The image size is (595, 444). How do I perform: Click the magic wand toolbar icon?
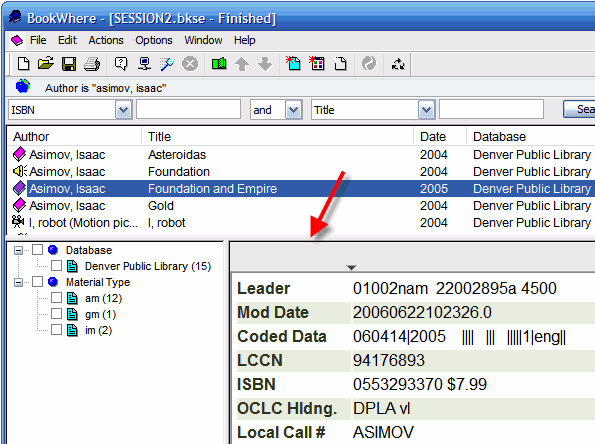[167, 64]
